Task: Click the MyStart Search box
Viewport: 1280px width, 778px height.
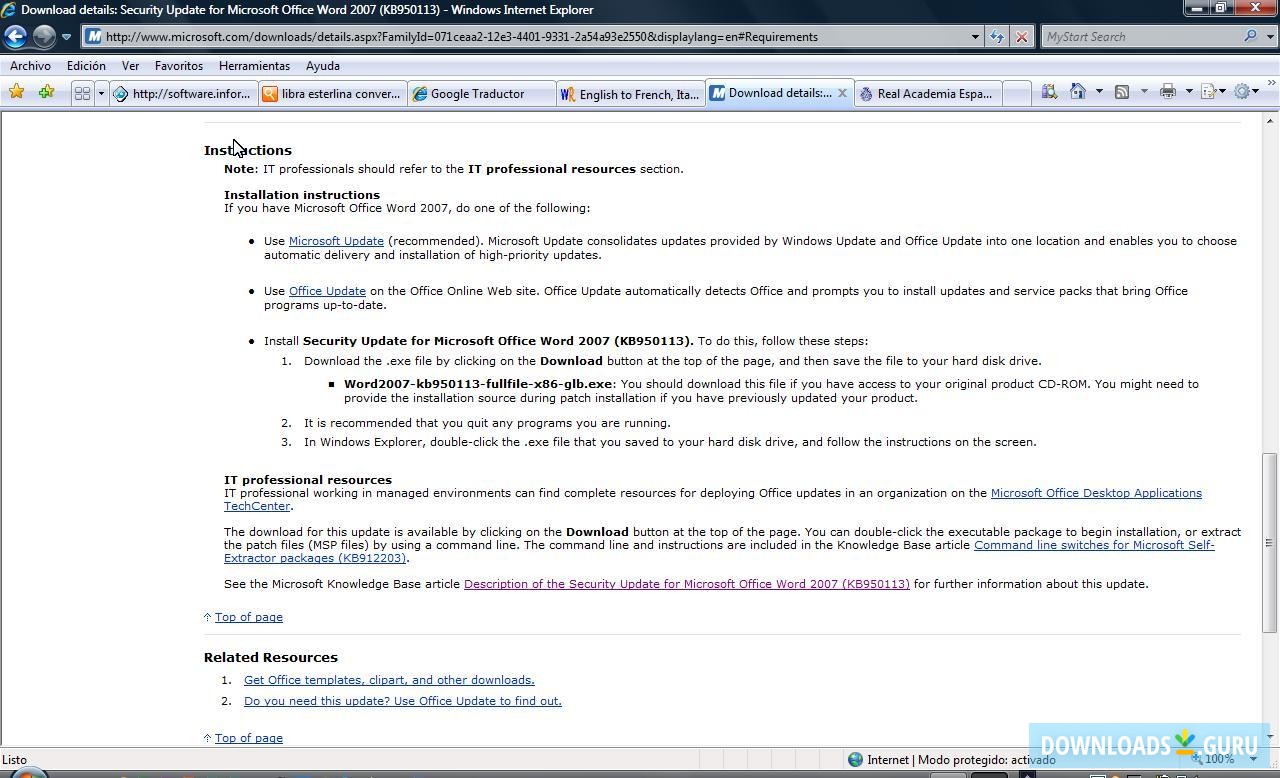Action: 1140,37
